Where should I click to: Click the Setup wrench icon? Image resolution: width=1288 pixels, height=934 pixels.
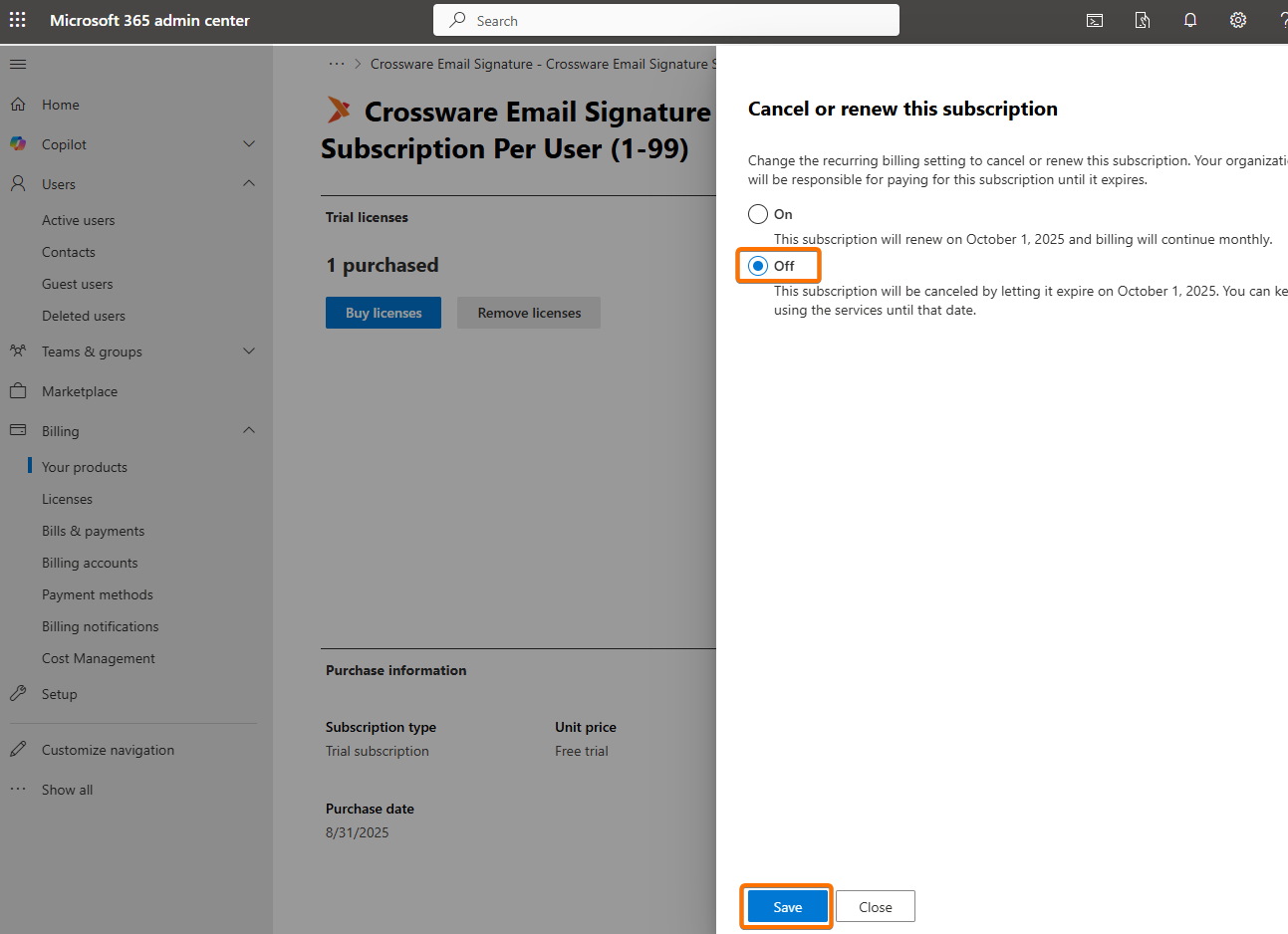(x=18, y=694)
